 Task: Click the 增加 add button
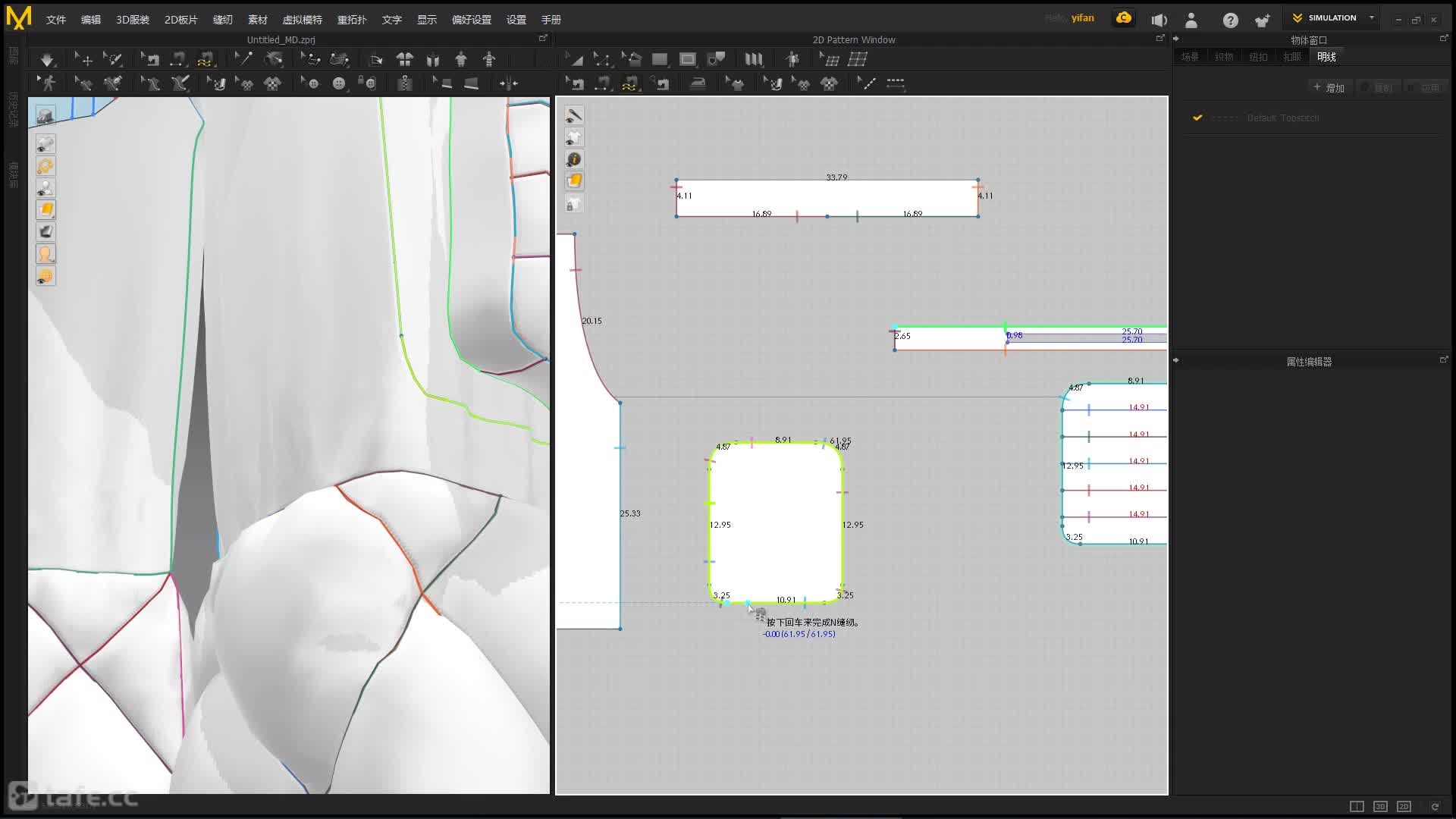(1329, 88)
